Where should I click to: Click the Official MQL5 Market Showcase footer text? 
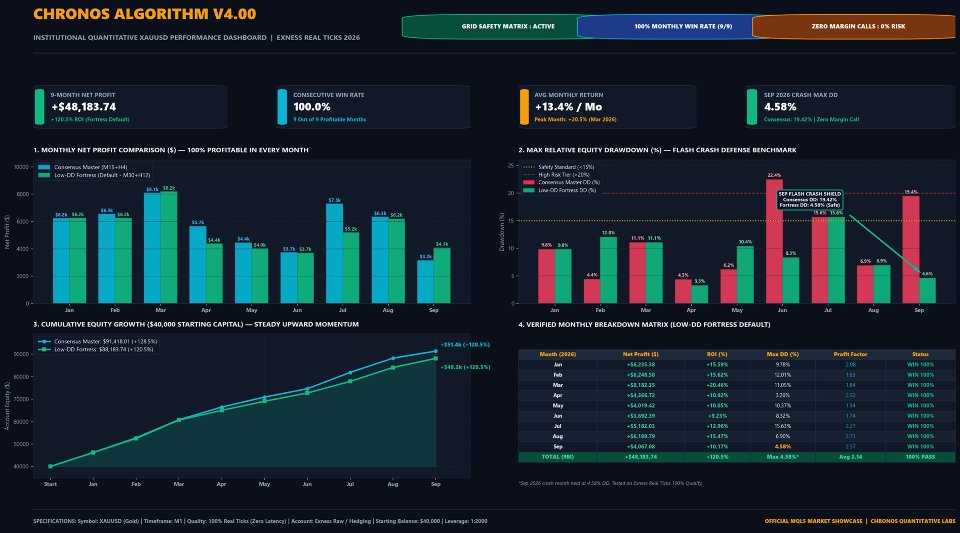pyautogui.click(x=813, y=521)
